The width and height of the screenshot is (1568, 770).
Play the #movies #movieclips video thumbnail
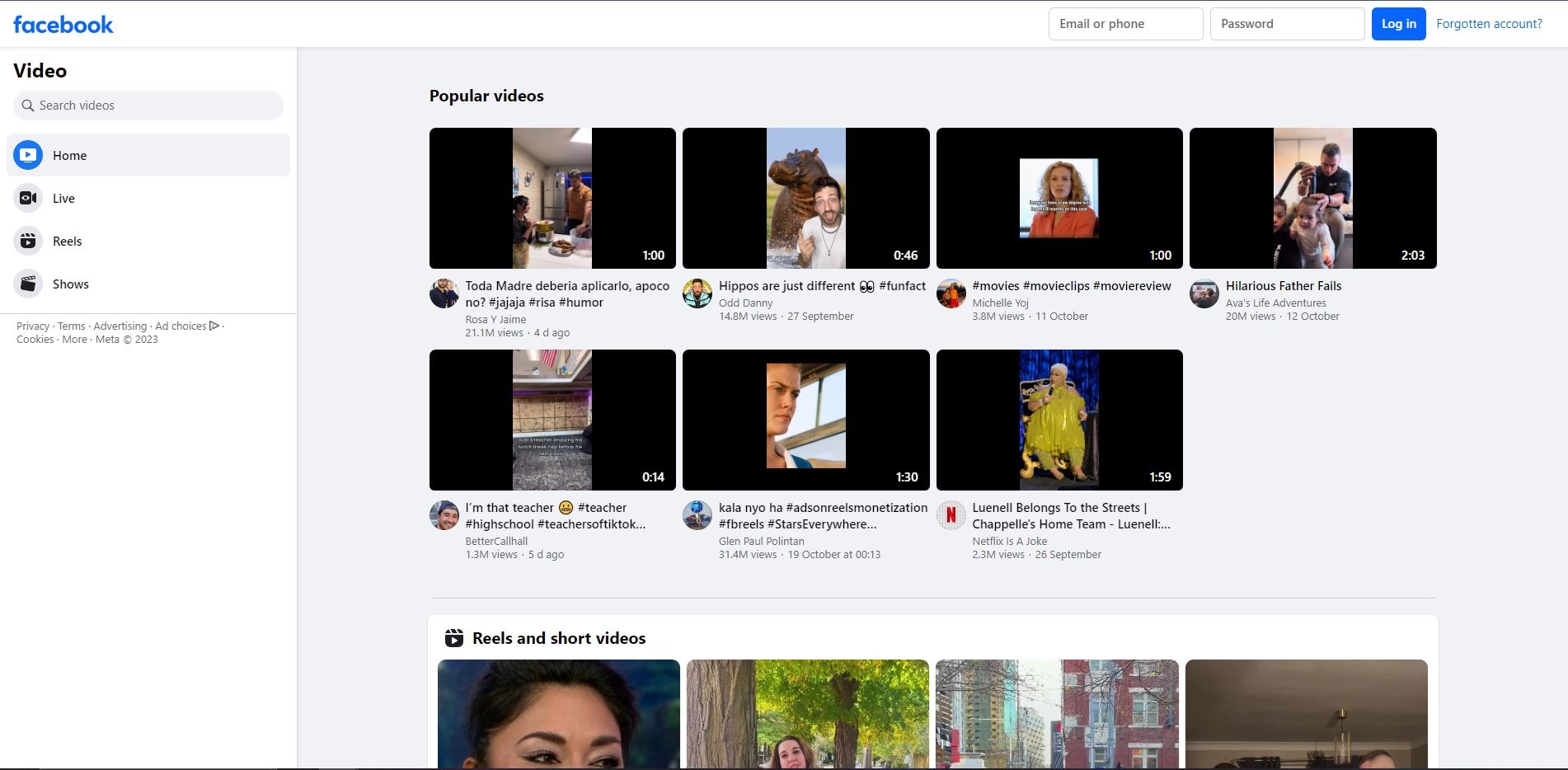click(x=1059, y=198)
